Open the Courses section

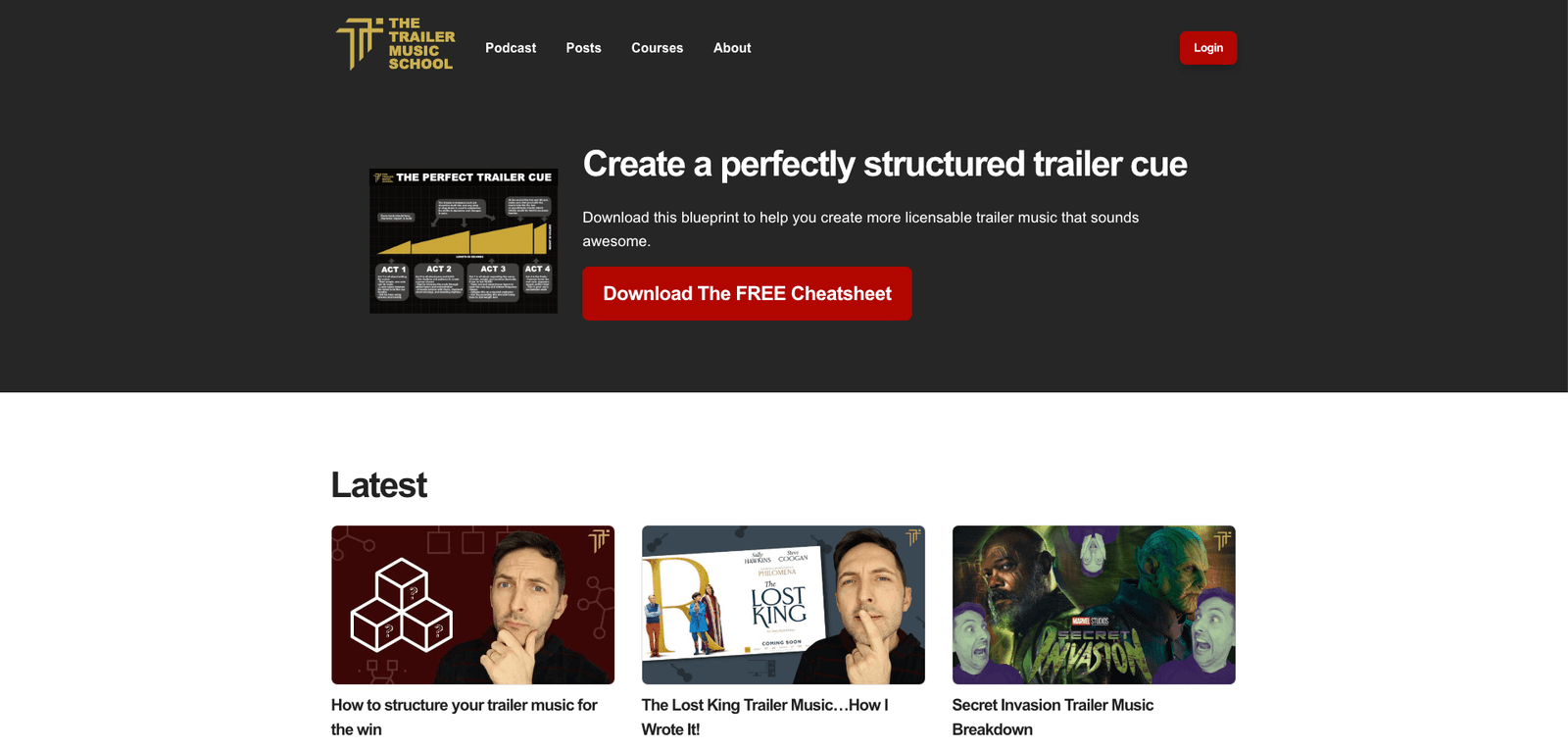pos(657,48)
